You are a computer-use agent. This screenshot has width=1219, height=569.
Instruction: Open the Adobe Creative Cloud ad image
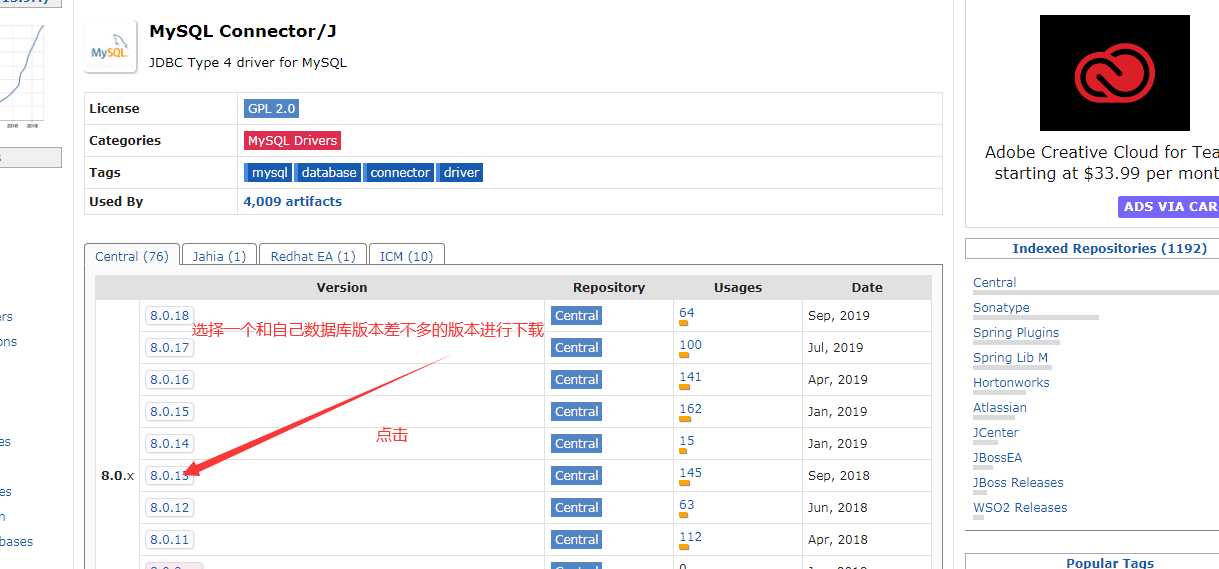(1115, 73)
